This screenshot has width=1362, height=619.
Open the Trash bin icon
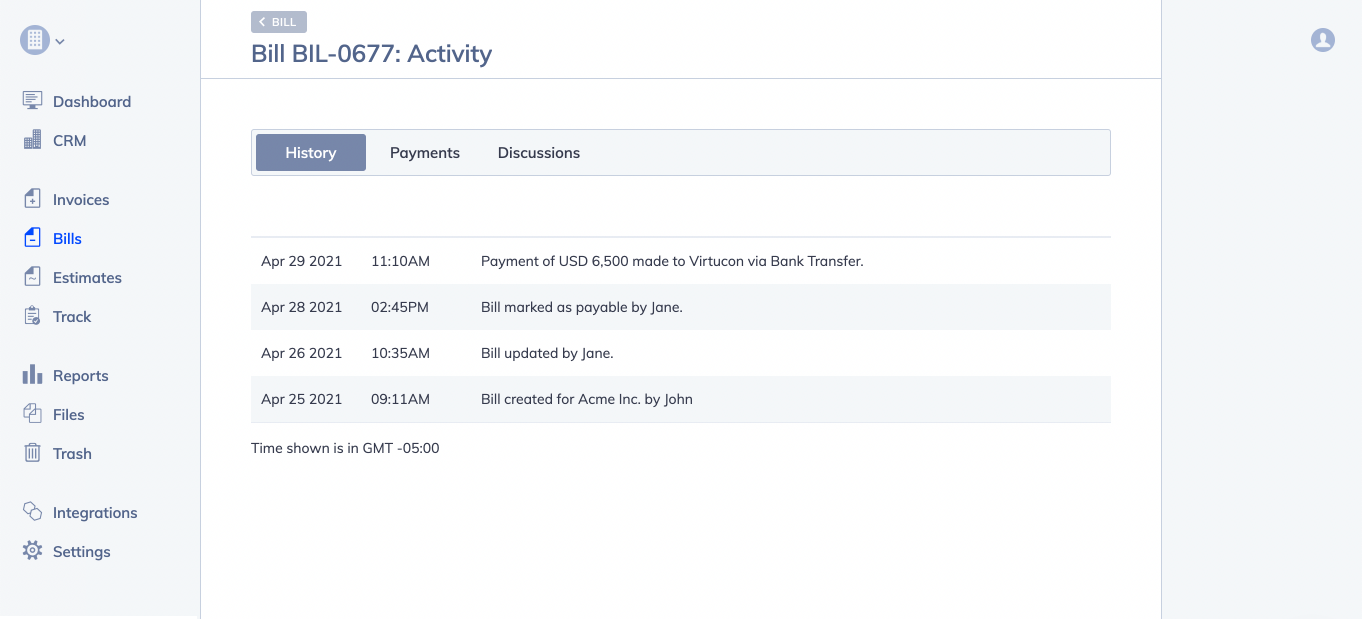(x=33, y=453)
